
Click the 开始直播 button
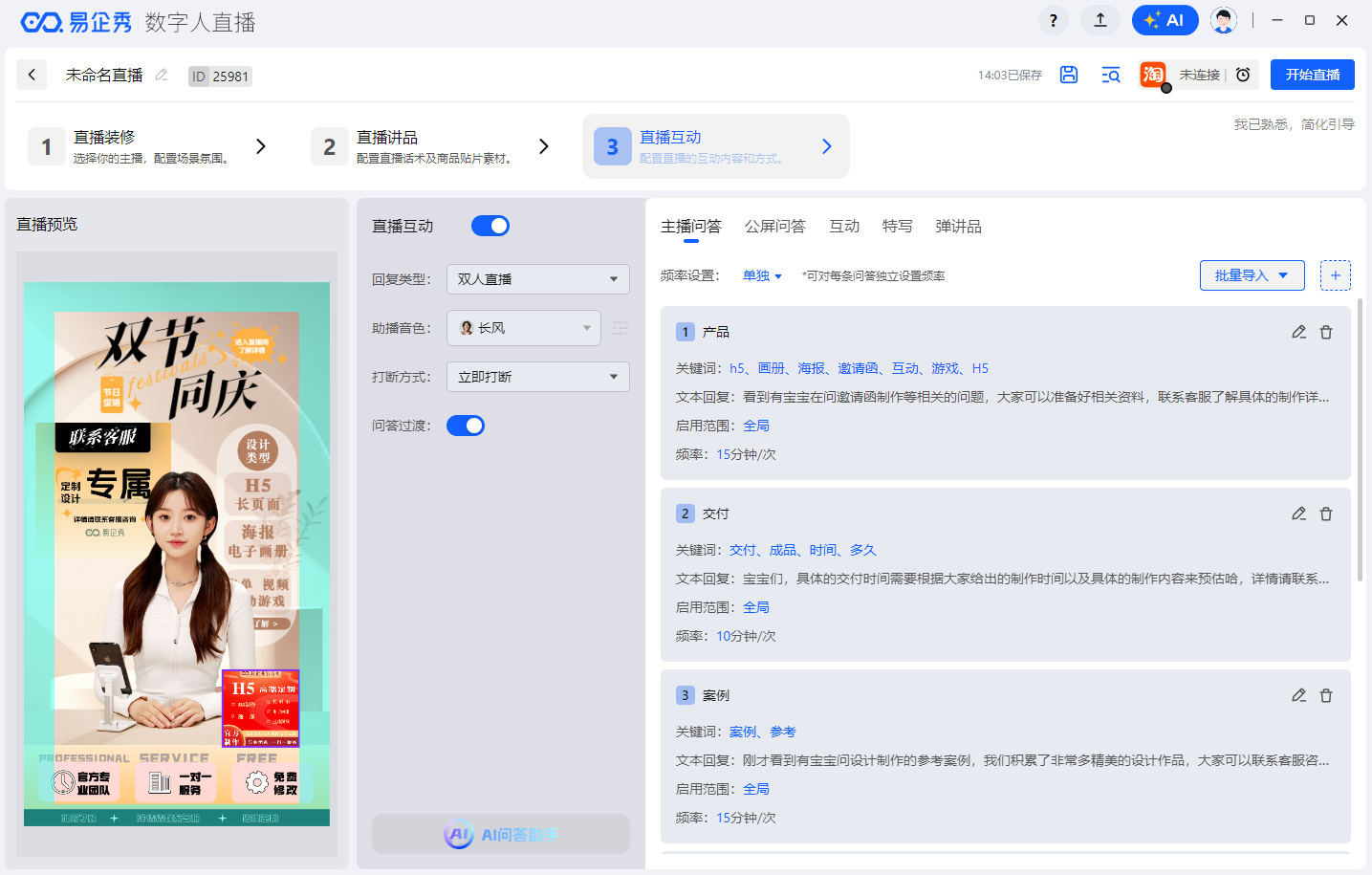[1312, 75]
